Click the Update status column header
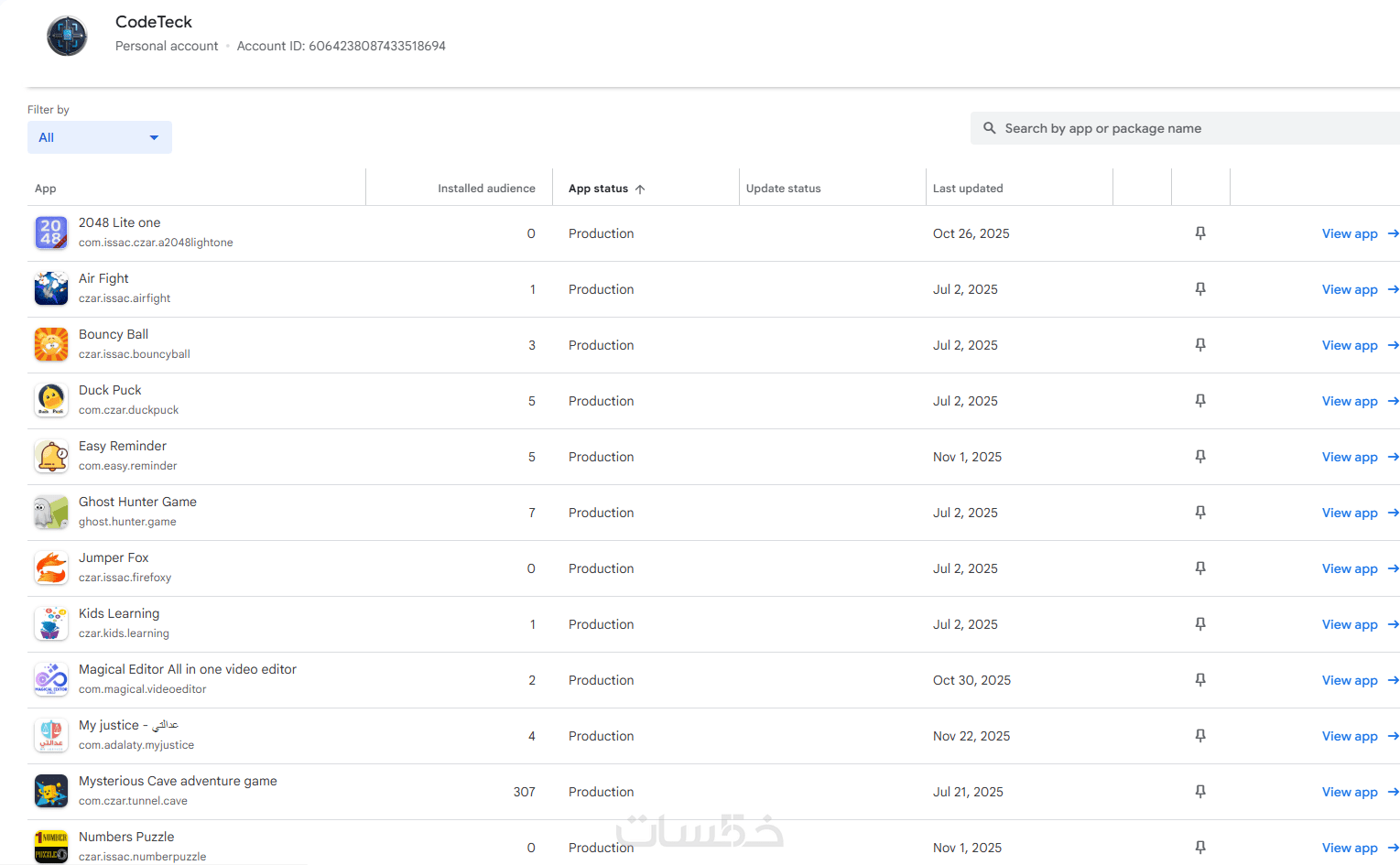Viewport: 1400px width, 865px height. coord(783,189)
